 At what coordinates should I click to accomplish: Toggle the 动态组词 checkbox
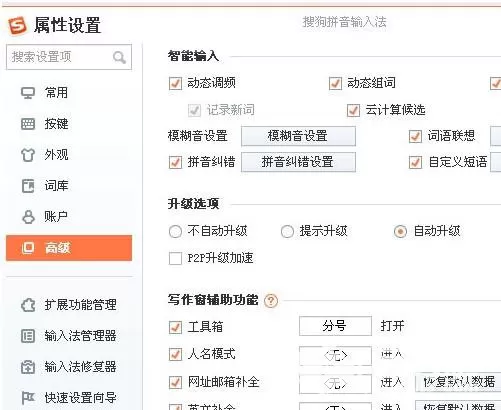(x=335, y=83)
